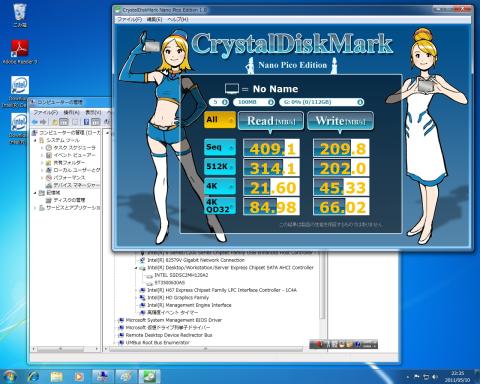Click the Action Center flag tray icon
Viewport: 480px width, 384px height.
click(417, 377)
